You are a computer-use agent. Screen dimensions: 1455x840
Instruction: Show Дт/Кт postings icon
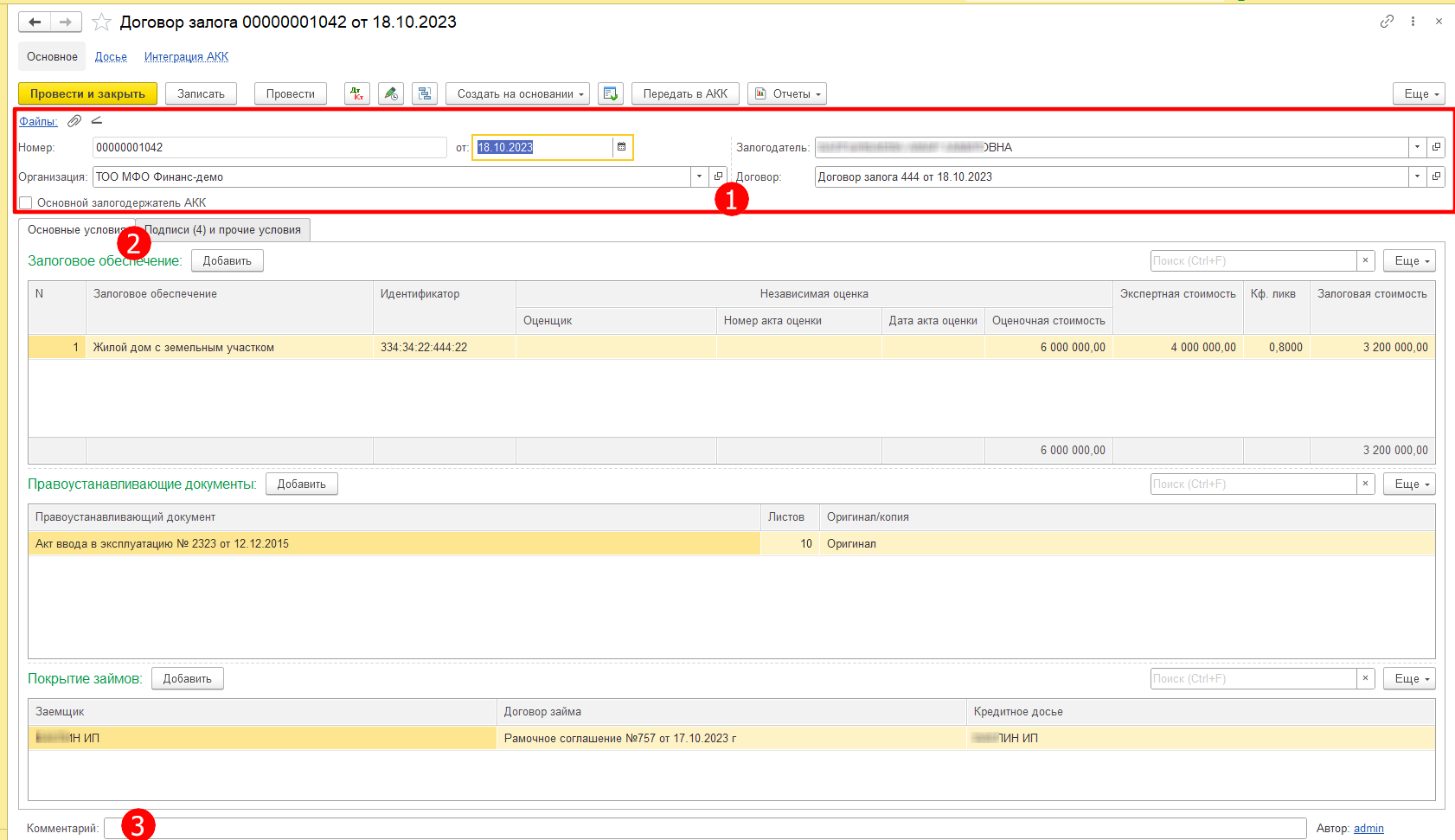coord(356,93)
